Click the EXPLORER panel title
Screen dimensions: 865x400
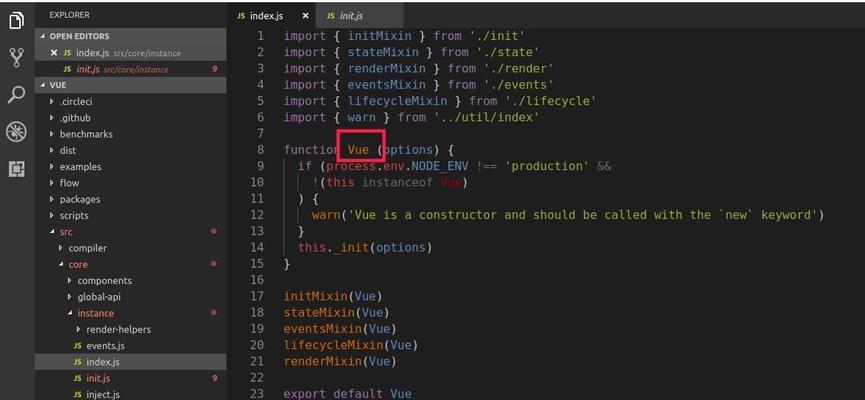70,15
